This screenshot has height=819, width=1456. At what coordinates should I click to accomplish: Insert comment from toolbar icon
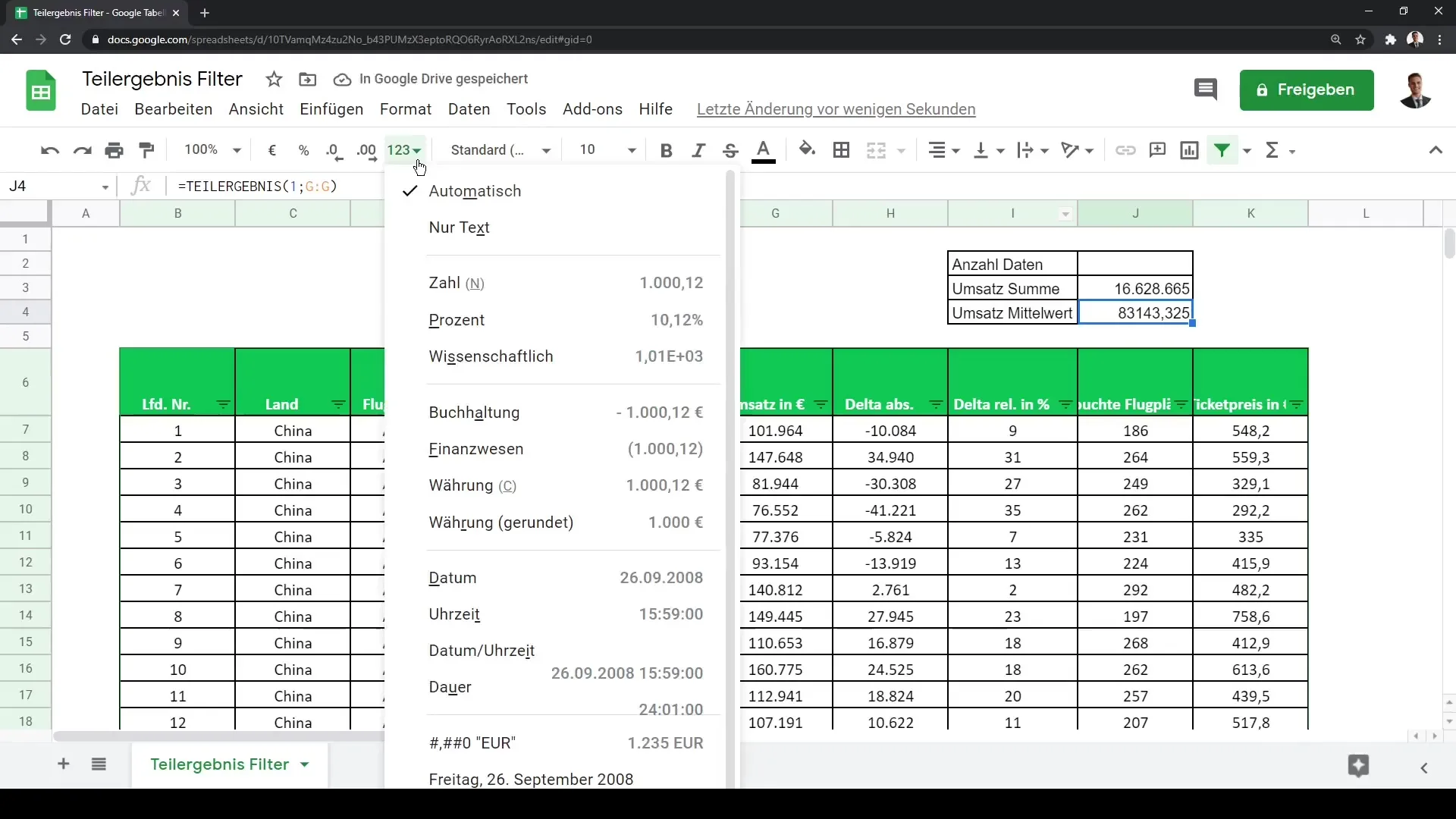1157,151
